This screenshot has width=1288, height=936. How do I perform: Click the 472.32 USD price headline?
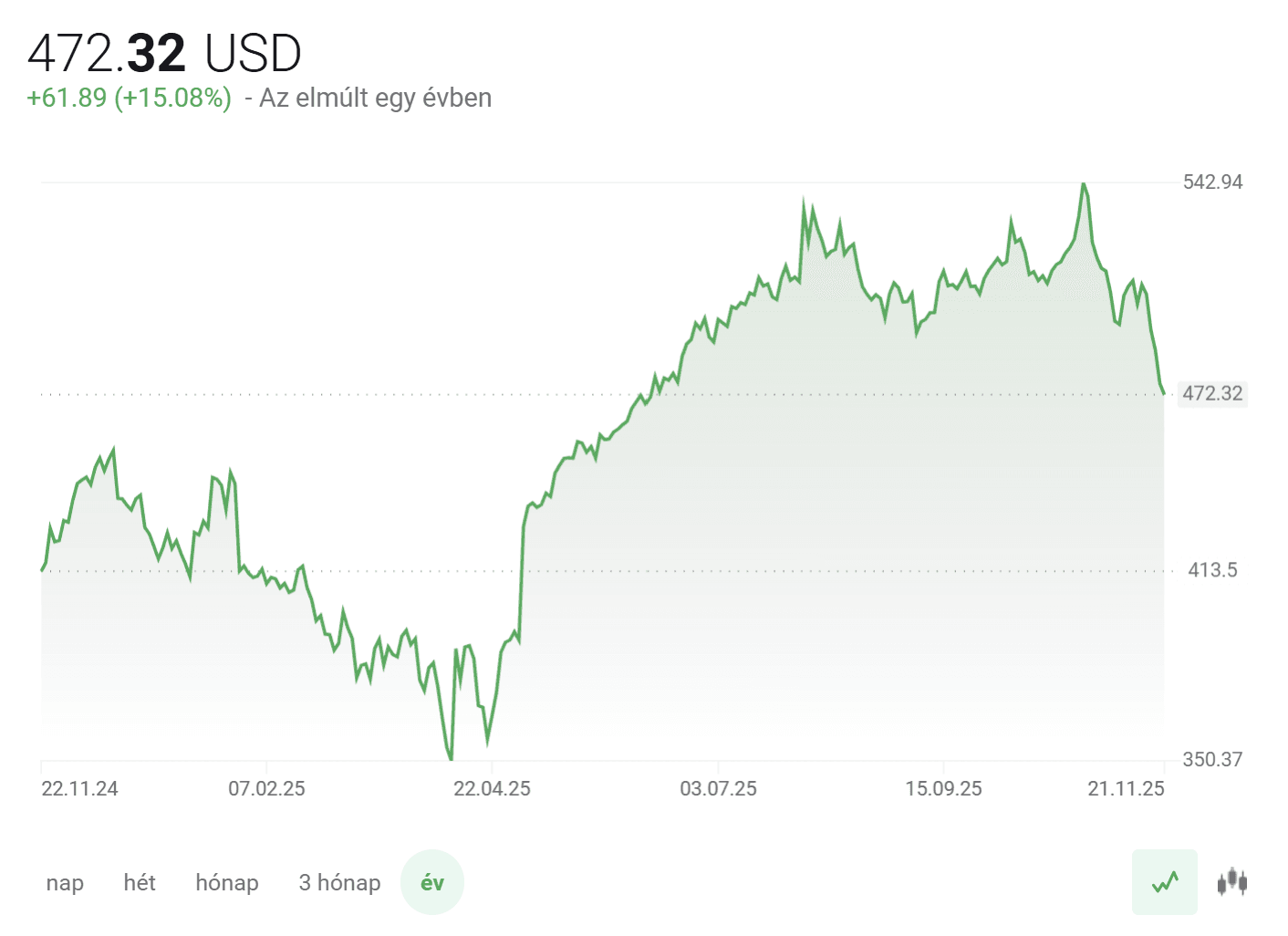[164, 54]
